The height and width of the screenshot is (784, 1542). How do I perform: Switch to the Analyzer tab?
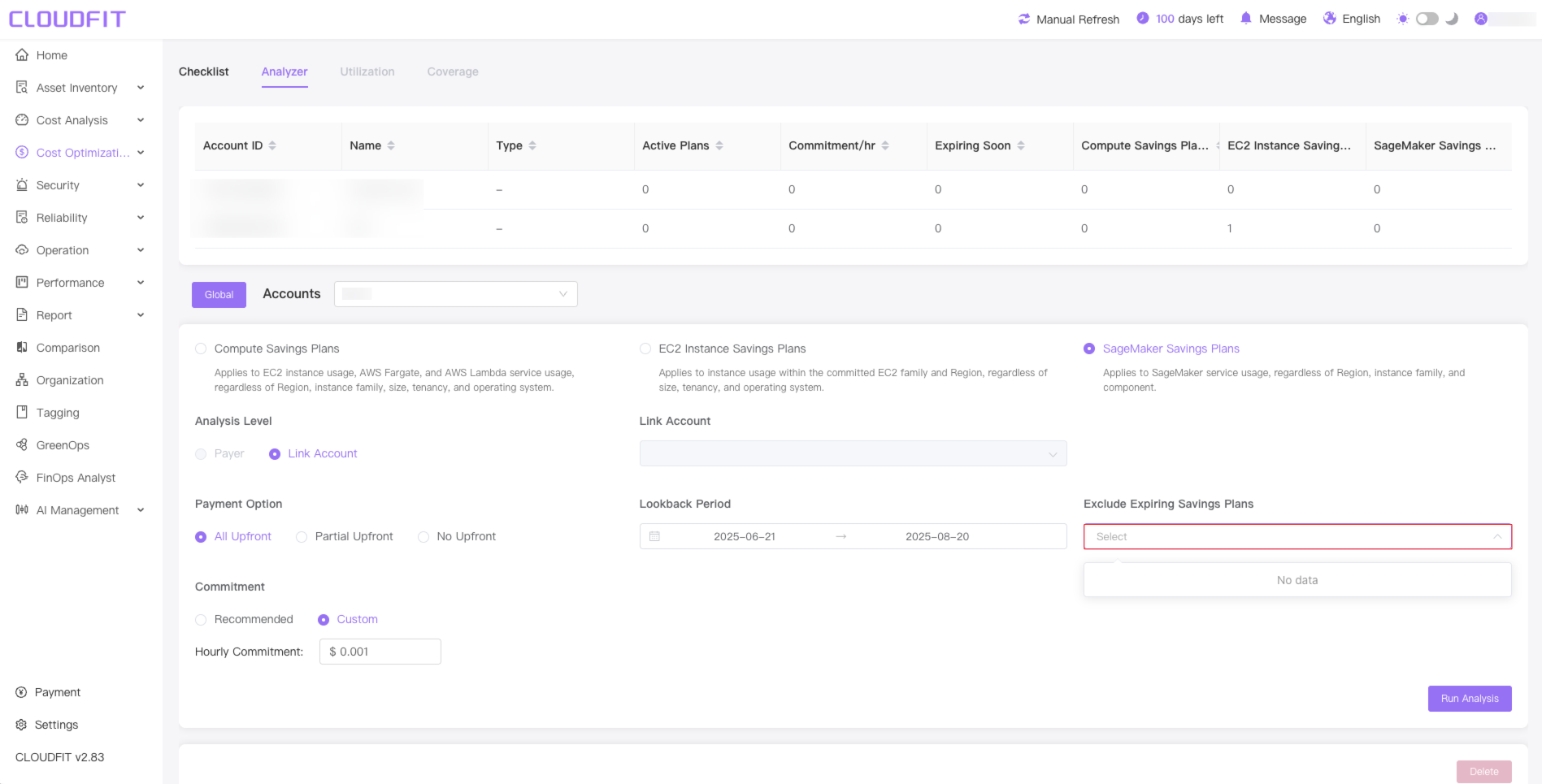285,71
